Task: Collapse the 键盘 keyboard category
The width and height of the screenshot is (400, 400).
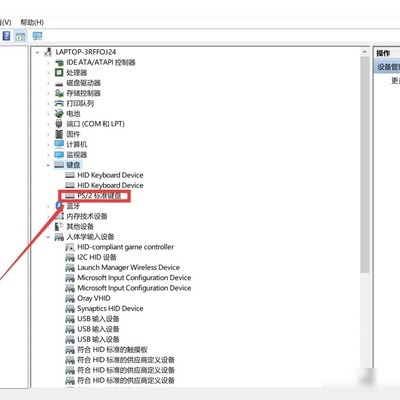Action: click(48, 165)
